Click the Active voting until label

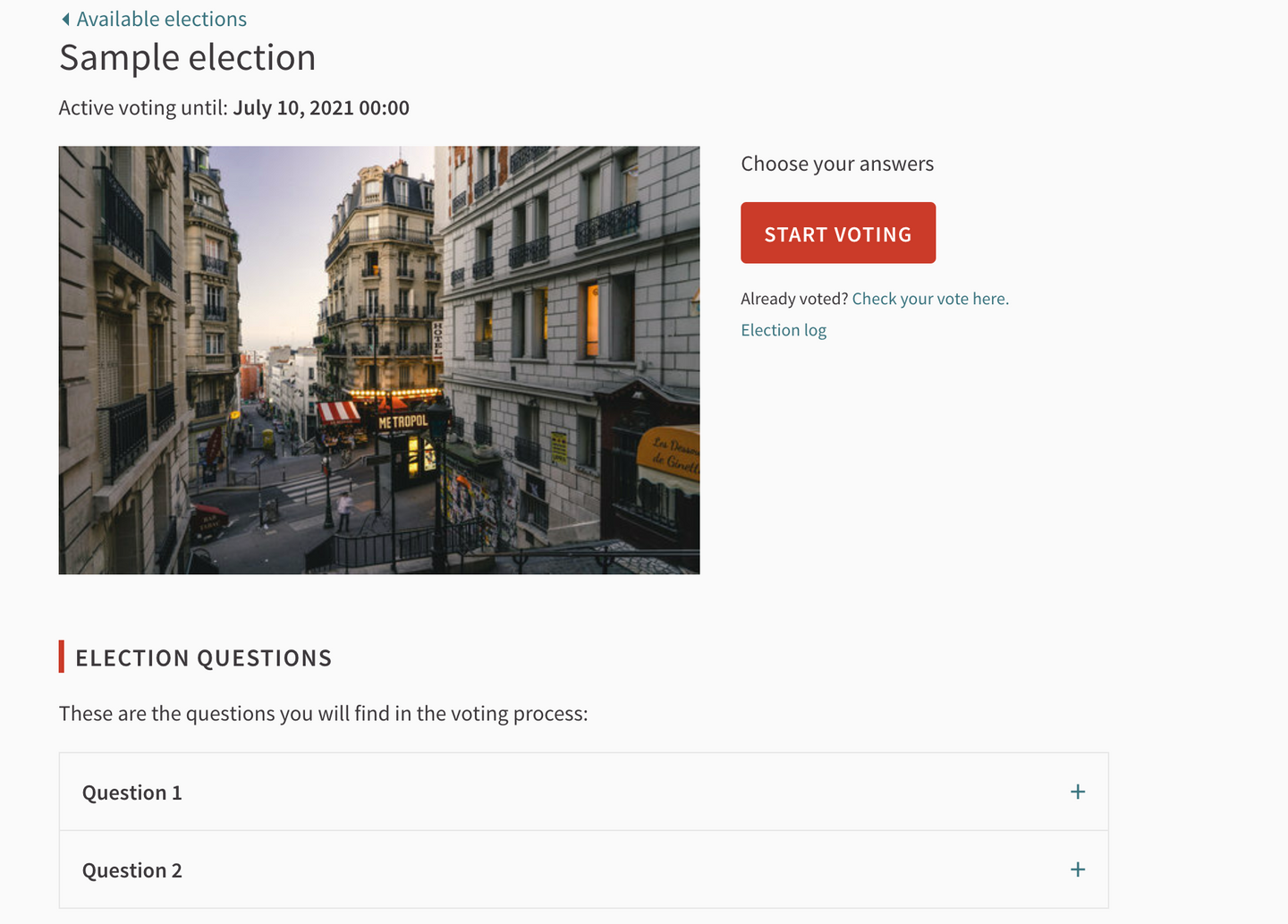[x=143, y=108]
